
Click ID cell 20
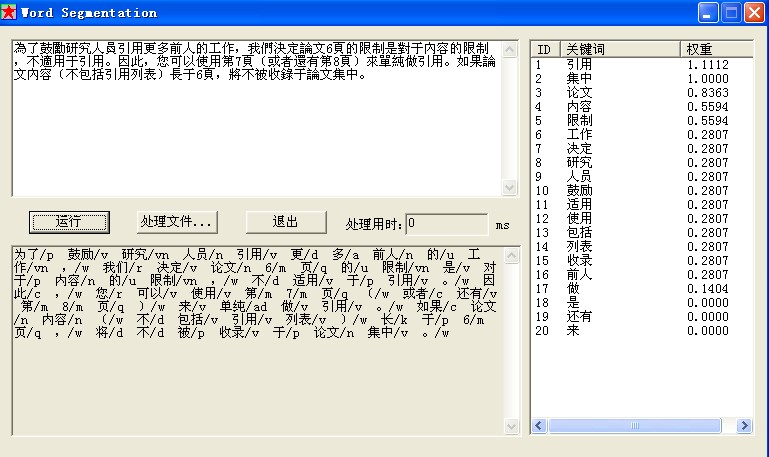[x=542, y=330]
